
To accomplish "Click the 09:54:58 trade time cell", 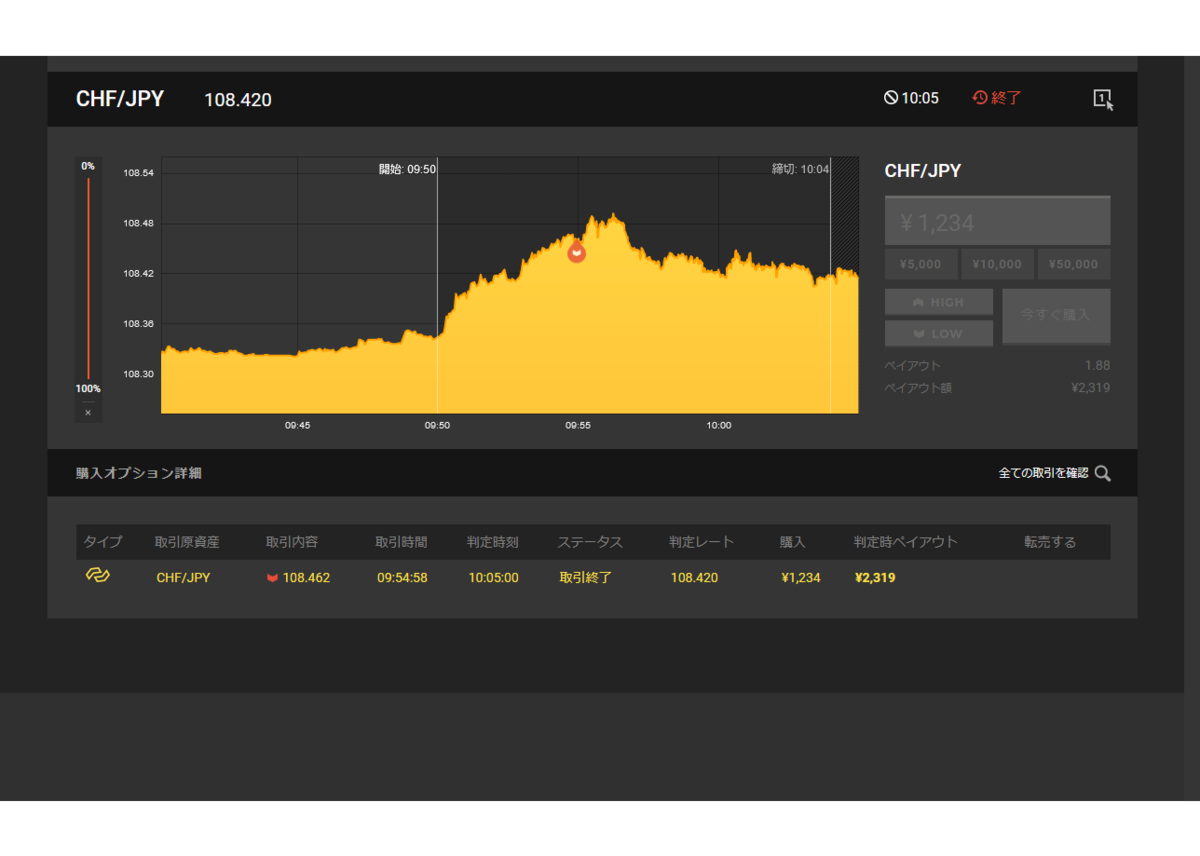I will point(402,578).
